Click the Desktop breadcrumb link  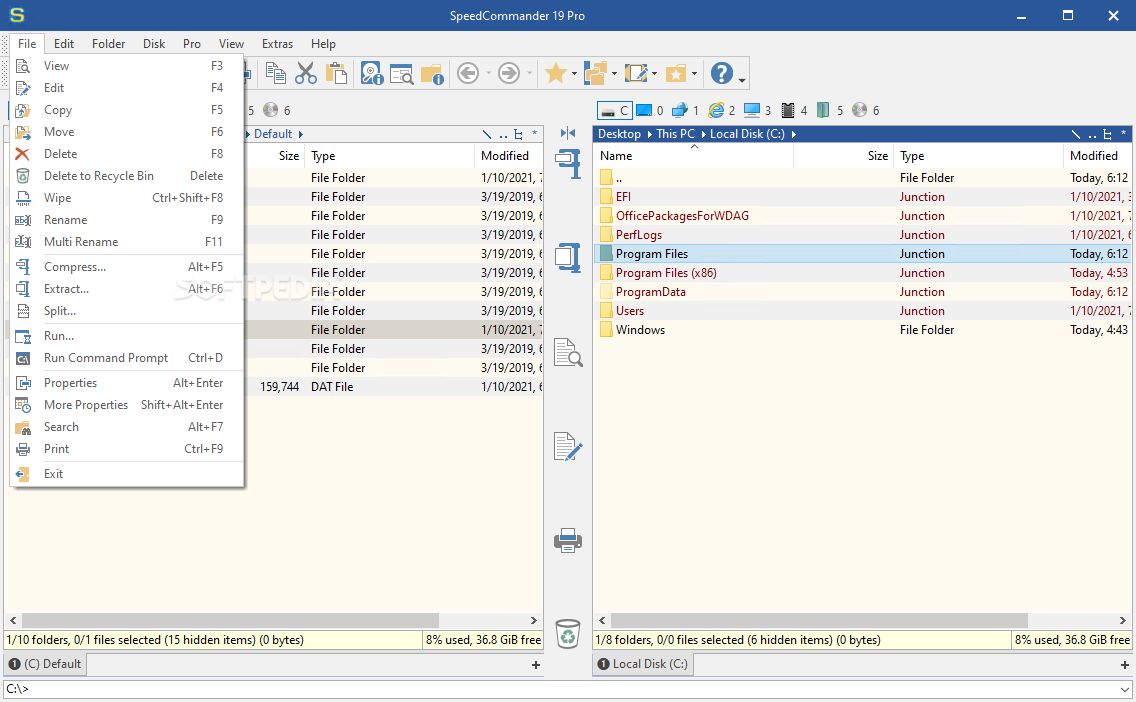(619, 134)
